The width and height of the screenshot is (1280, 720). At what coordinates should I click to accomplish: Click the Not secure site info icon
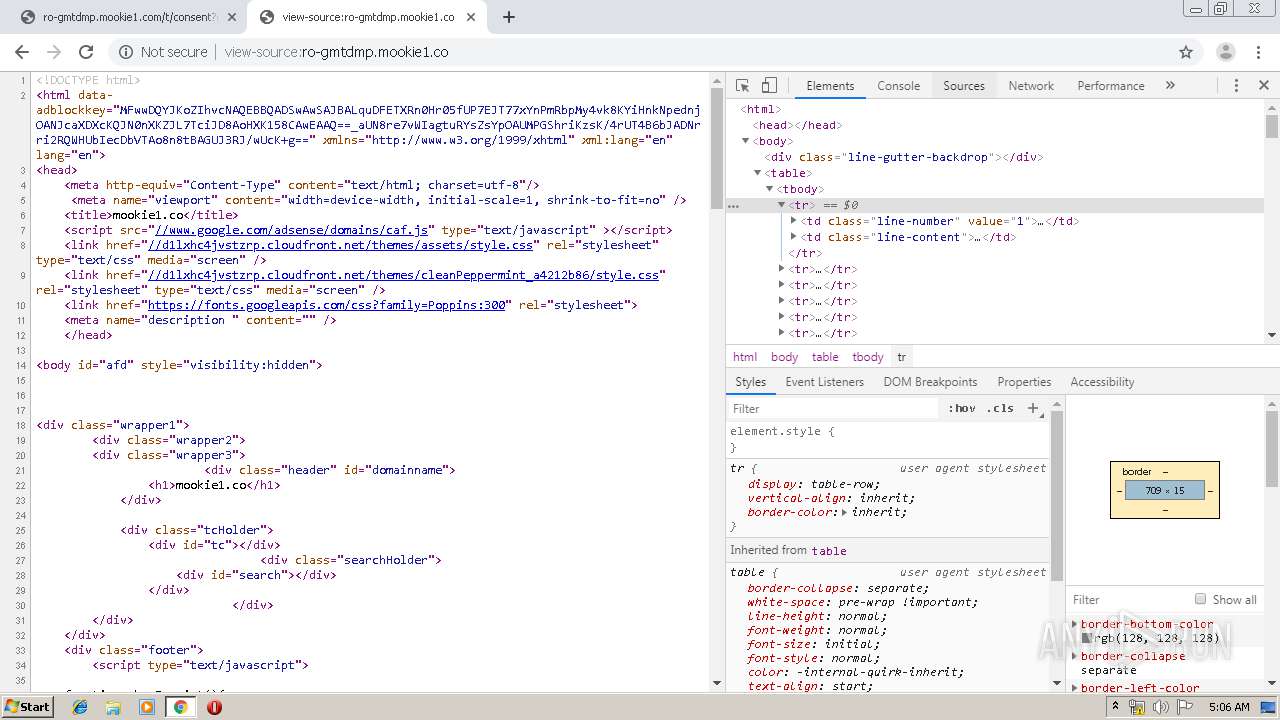[126, 52]
